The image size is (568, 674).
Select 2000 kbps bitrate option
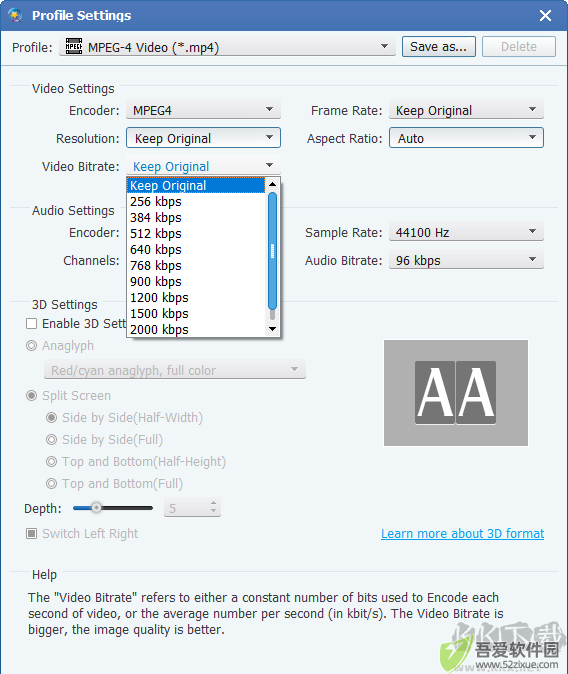click(x=196, y=329)
